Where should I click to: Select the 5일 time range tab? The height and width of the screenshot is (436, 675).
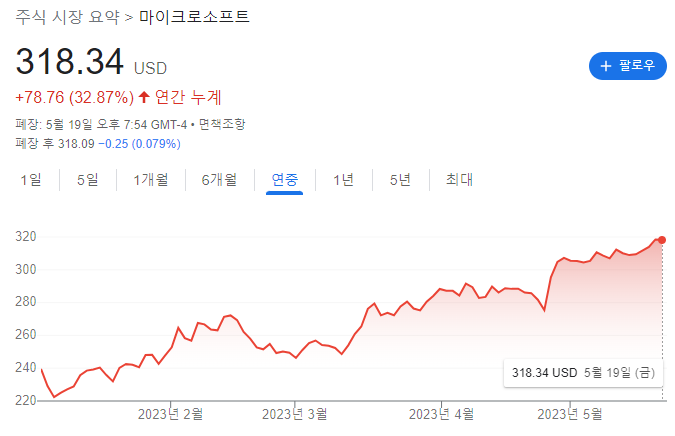pyautogui.click(x=88, y=179)
